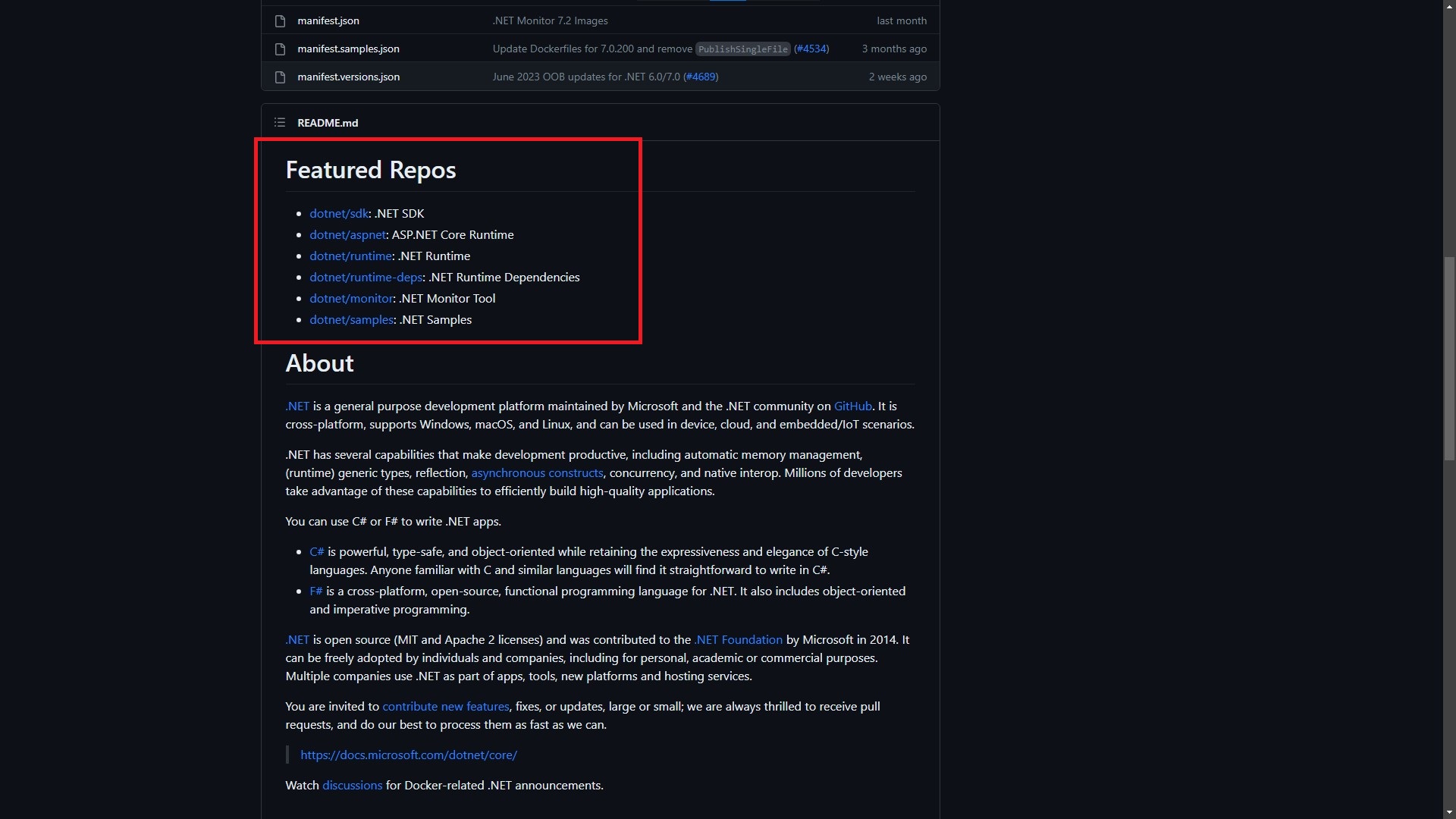This screenshot has height=819, width=1456.
Task: Click the 'About' heading
Action: 319,363
